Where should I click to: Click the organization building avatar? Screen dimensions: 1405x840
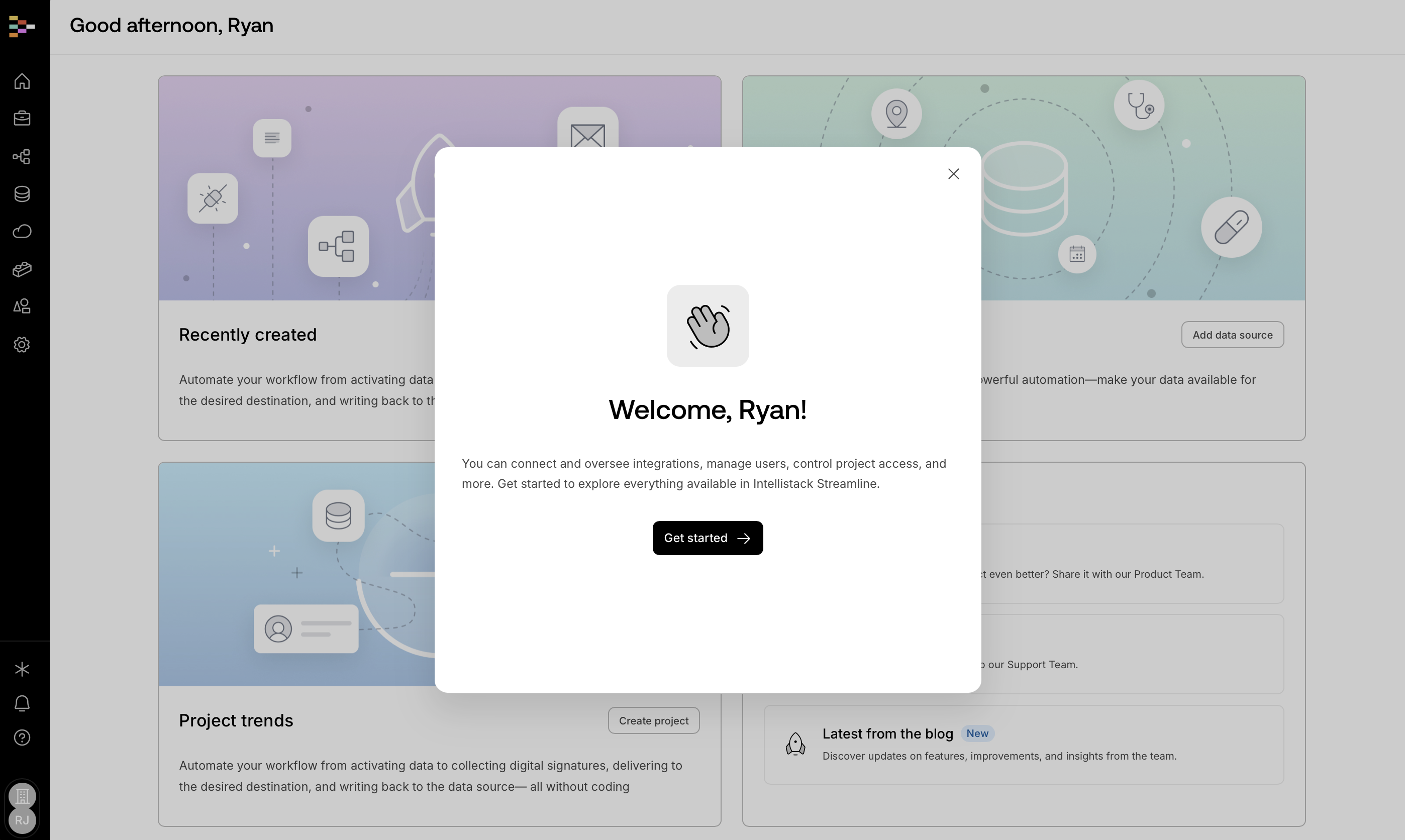point(22,796)
